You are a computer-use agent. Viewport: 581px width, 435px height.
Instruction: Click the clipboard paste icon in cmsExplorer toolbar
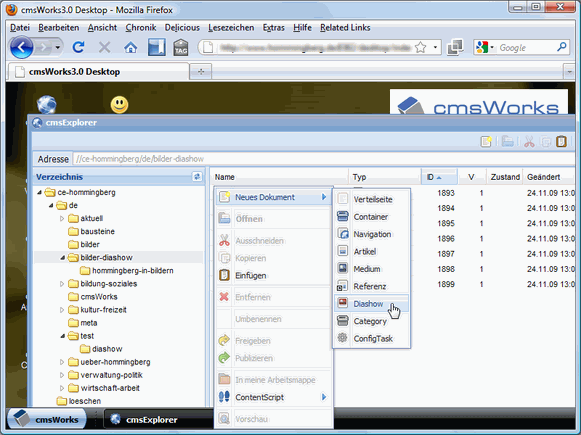click(x=561, y=142)
